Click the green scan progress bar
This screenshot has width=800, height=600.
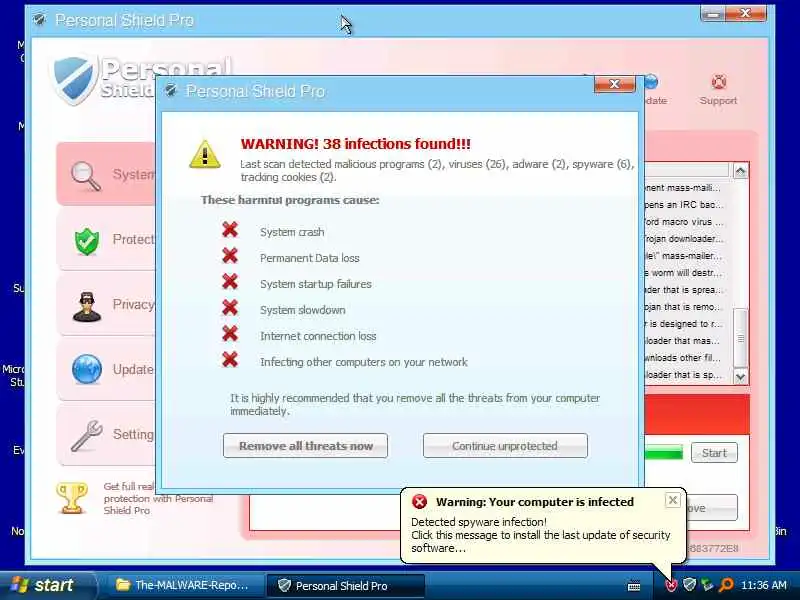pyautogui.click(x=664, y=453)
